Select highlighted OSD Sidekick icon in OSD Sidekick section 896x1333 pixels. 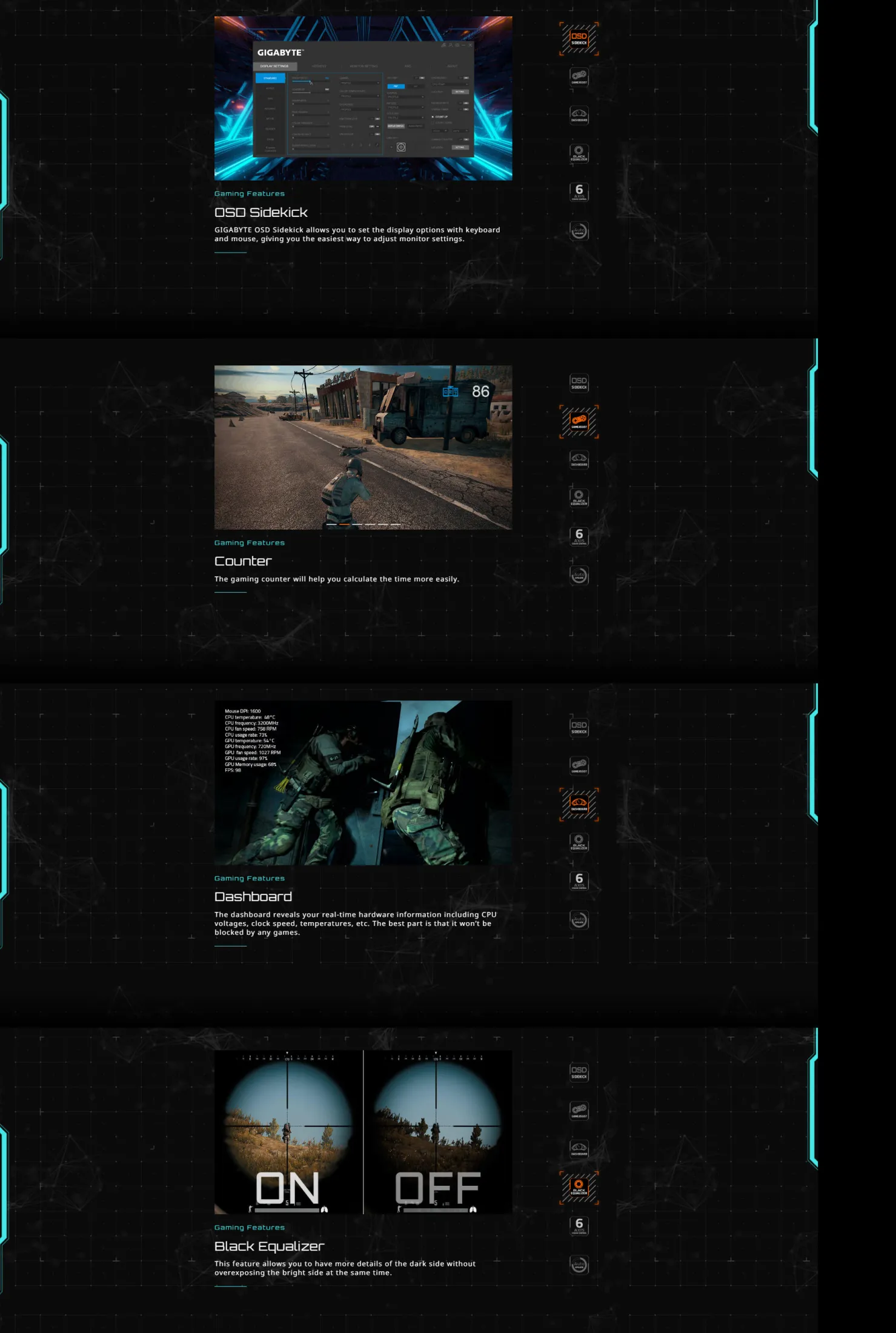579,39
